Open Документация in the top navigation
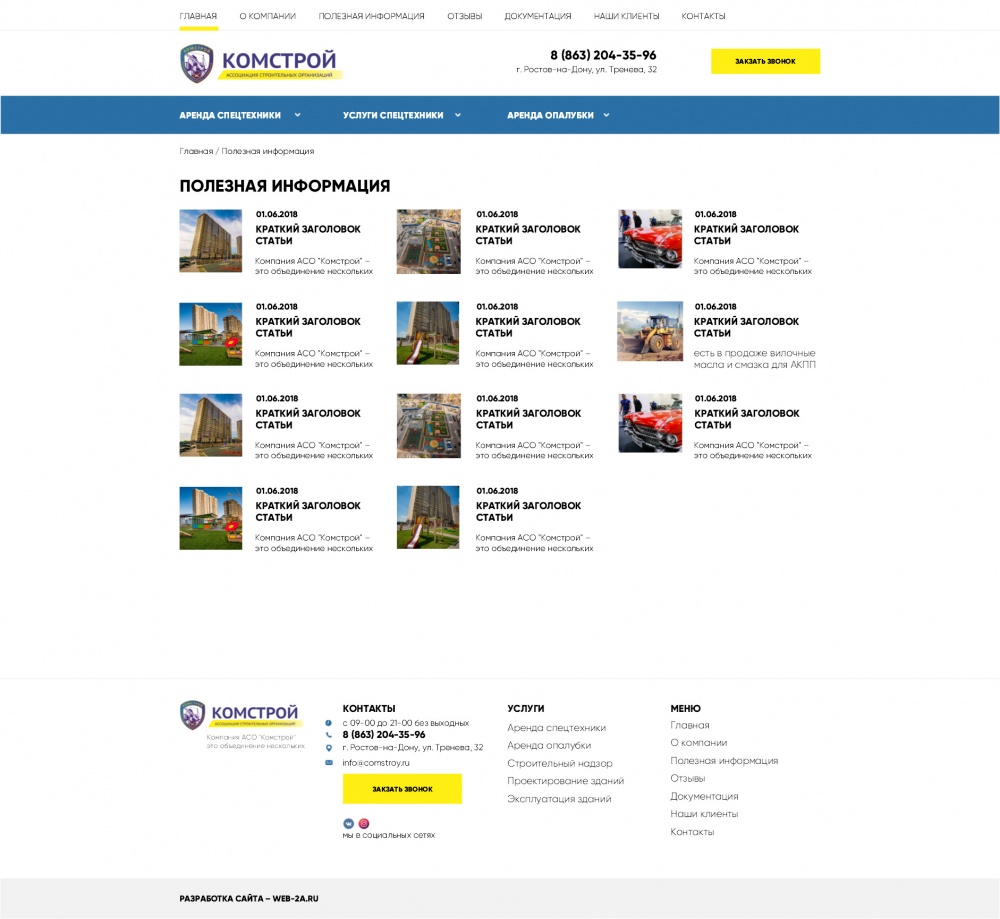1000x919 pixels. click(x=538, y=16)
